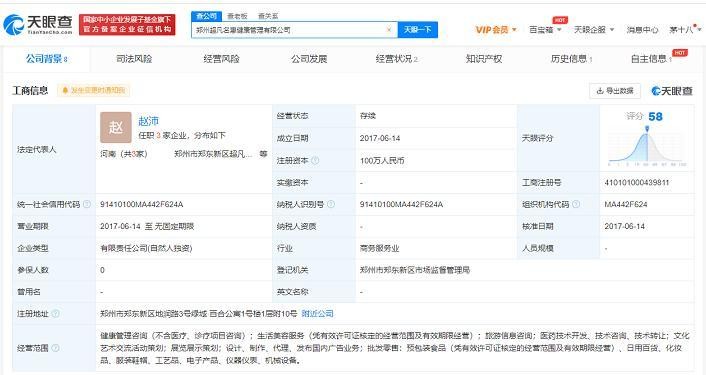Click the 天眼查 logo beside 导出数据
The height and width of the screenshot is (375, 706).
(x=672, y=91)
